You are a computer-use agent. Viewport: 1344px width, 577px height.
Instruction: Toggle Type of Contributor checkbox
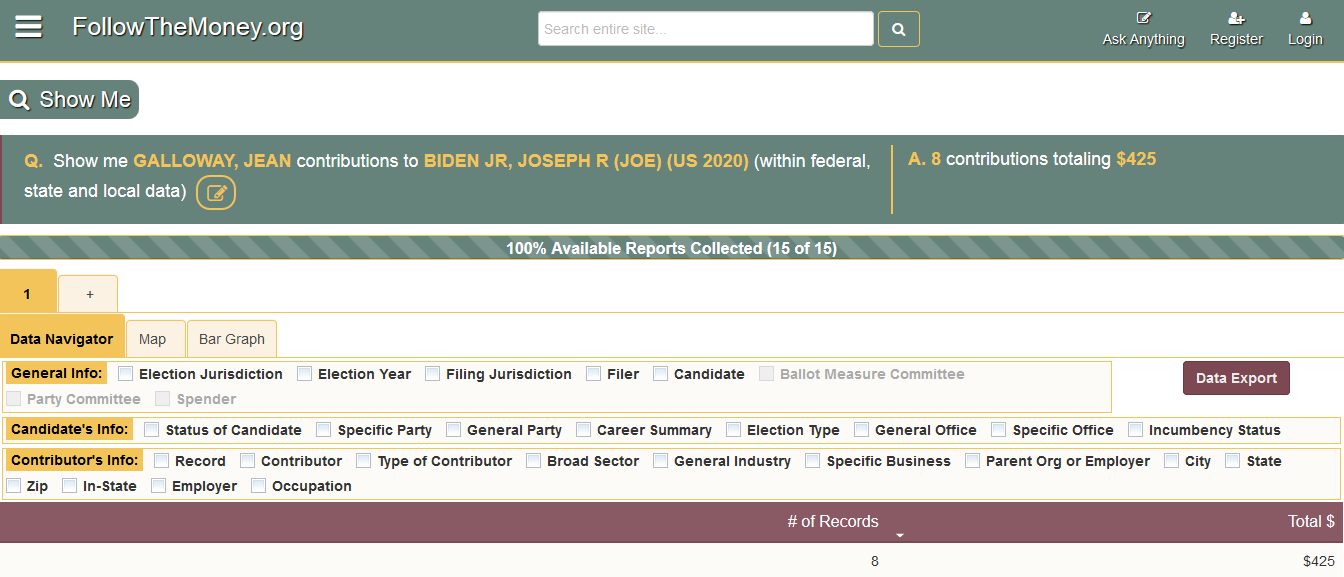364,460
